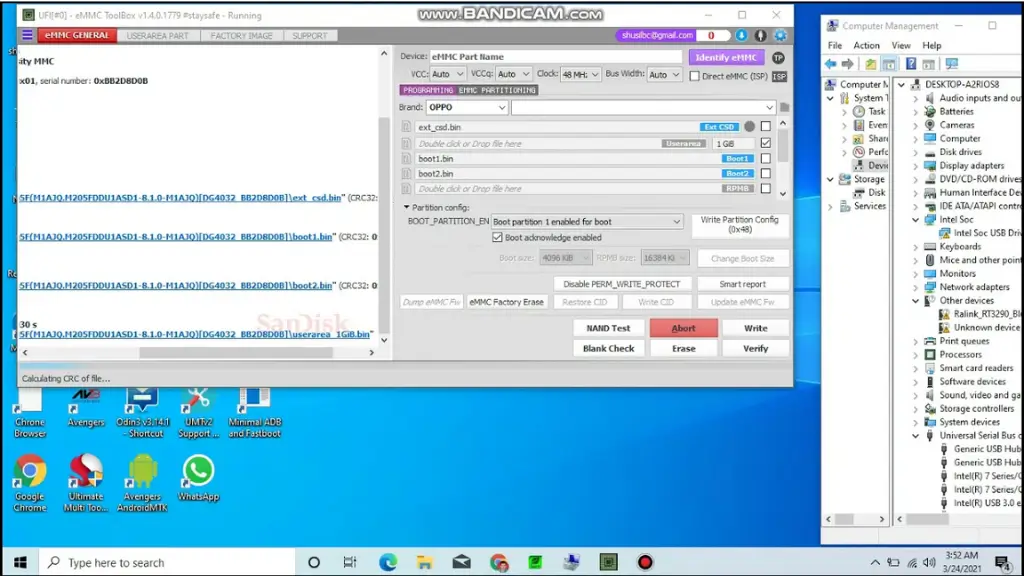Open BOOT_PARTITION_EN dropdown
This screenshot has width=1024, height=576.
[586, 222]
